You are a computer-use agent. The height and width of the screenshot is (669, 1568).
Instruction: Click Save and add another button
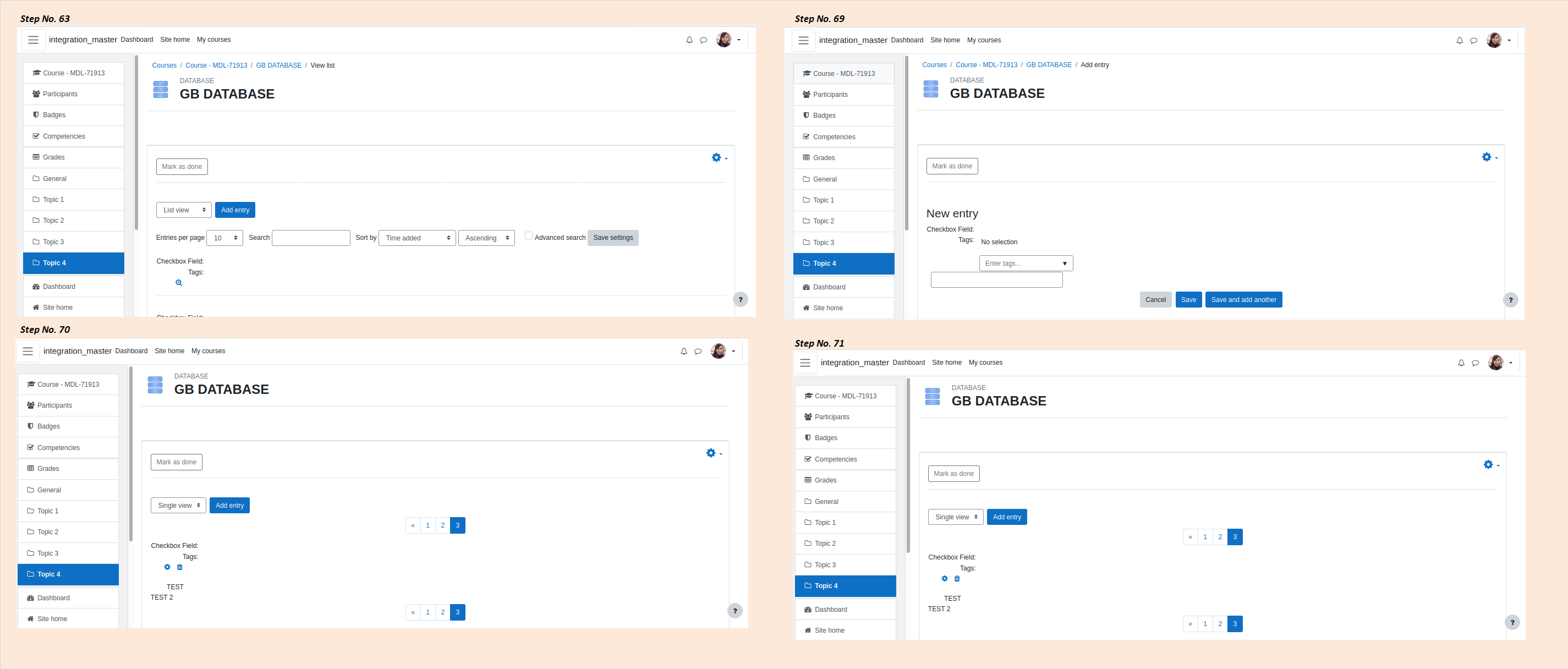point(1243,300)
